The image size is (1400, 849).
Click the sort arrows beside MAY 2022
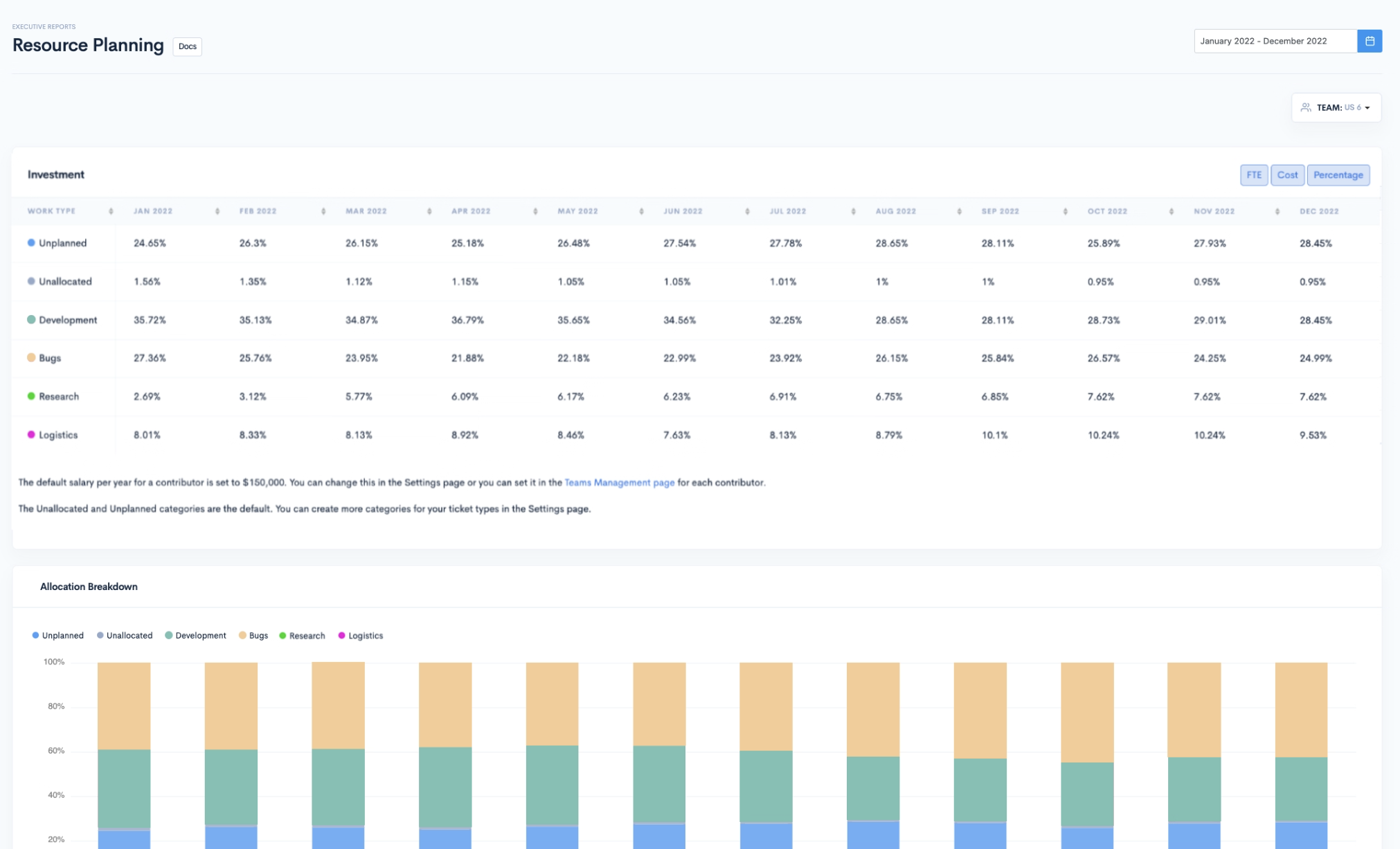(640, 212)
